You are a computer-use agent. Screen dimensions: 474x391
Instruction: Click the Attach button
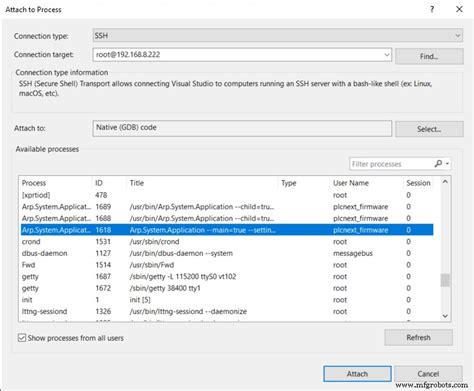click(x=357, y=374)
